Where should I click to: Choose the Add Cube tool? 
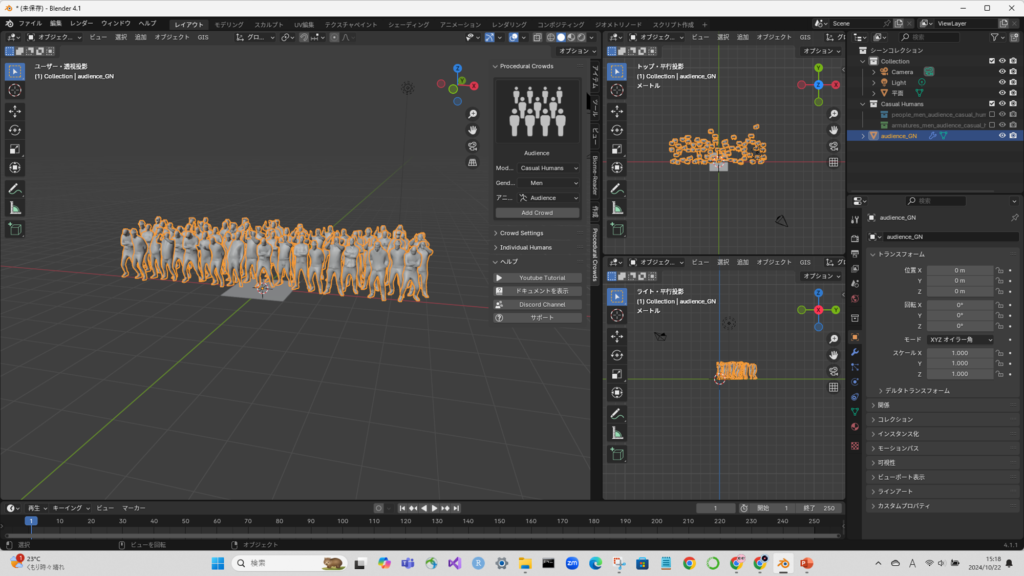click(x=15, y=229)
